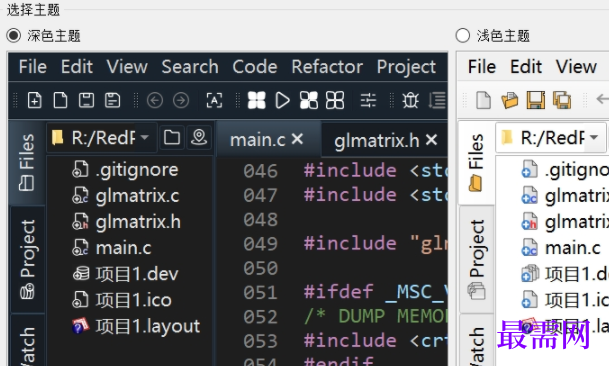609x366 pixels.
Task: Expand the R:/RedP folder dropdown in light theme
Action: (x=593, y=137)
